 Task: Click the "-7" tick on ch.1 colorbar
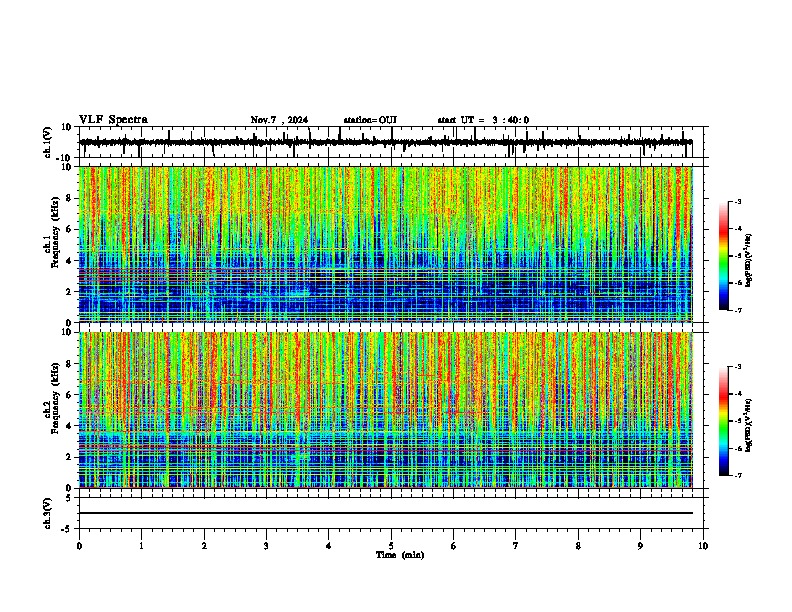737,310
